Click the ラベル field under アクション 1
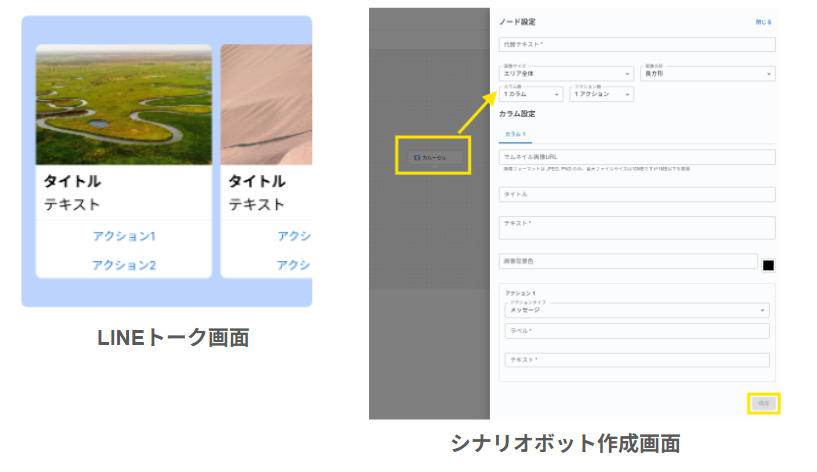The image size is (817, 472). click(636, 331)
